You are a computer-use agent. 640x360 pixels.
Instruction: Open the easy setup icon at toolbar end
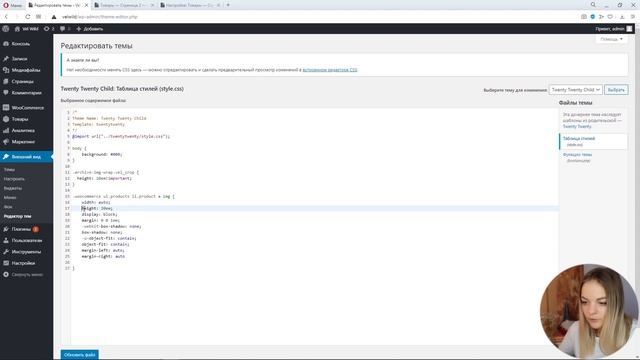pos(633,17)
